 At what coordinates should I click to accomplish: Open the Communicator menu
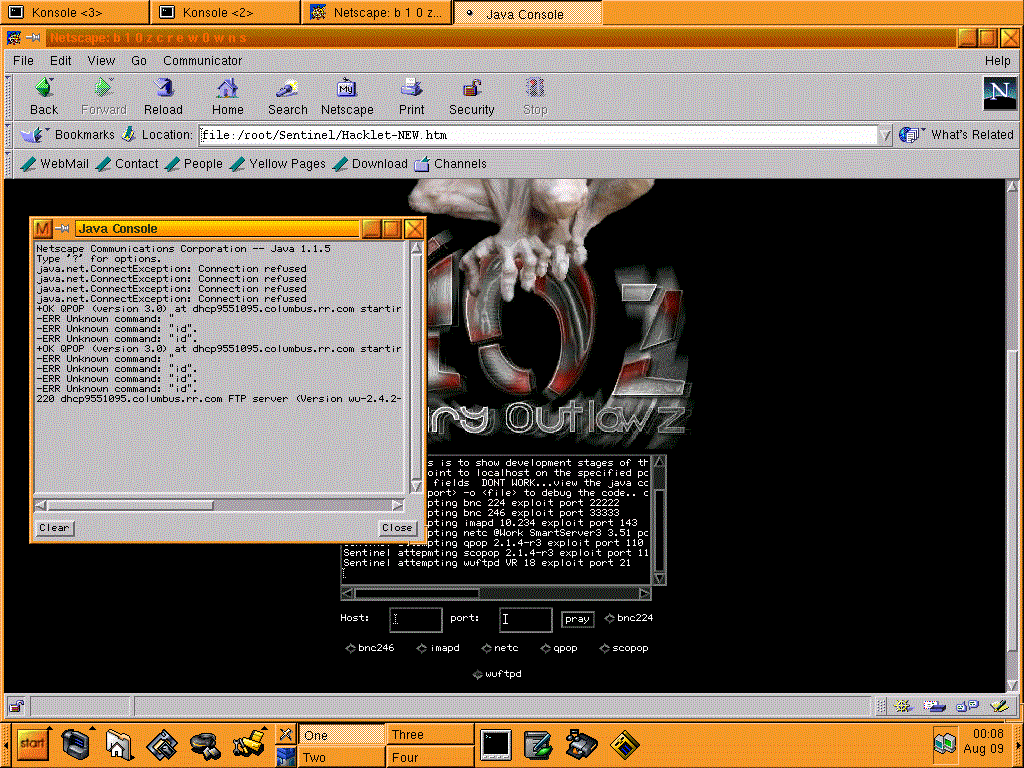tap(202, 60)
